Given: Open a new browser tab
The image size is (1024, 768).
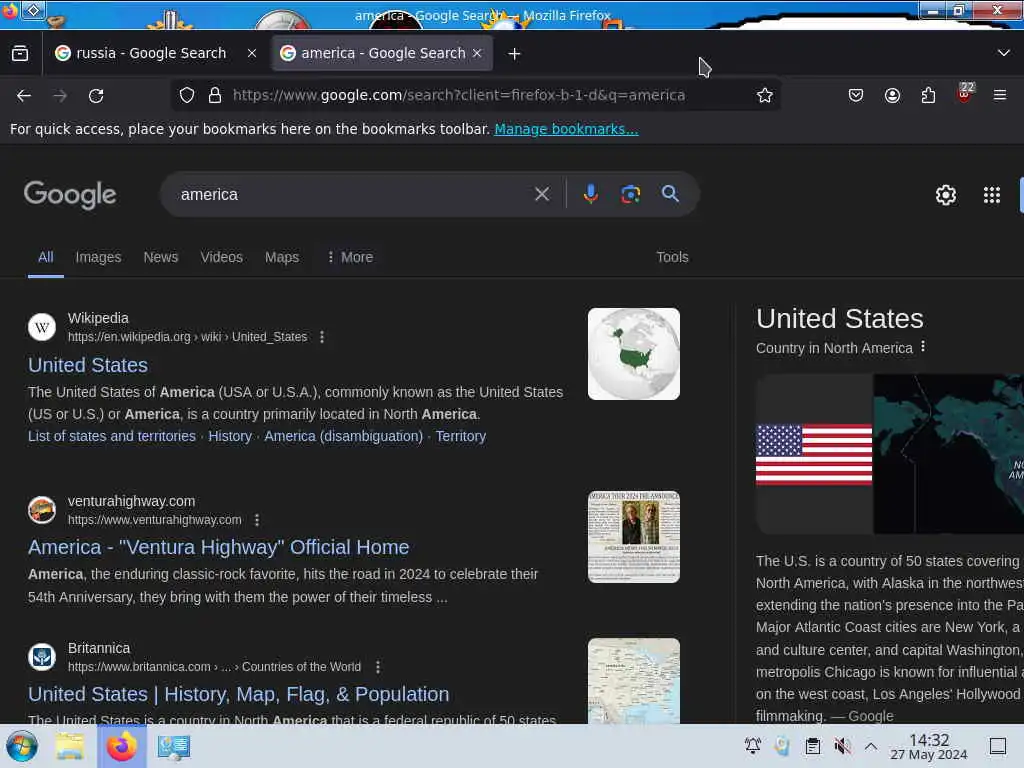Looking at the screenshot, I should pyautogui.click(x=515, y=54).
